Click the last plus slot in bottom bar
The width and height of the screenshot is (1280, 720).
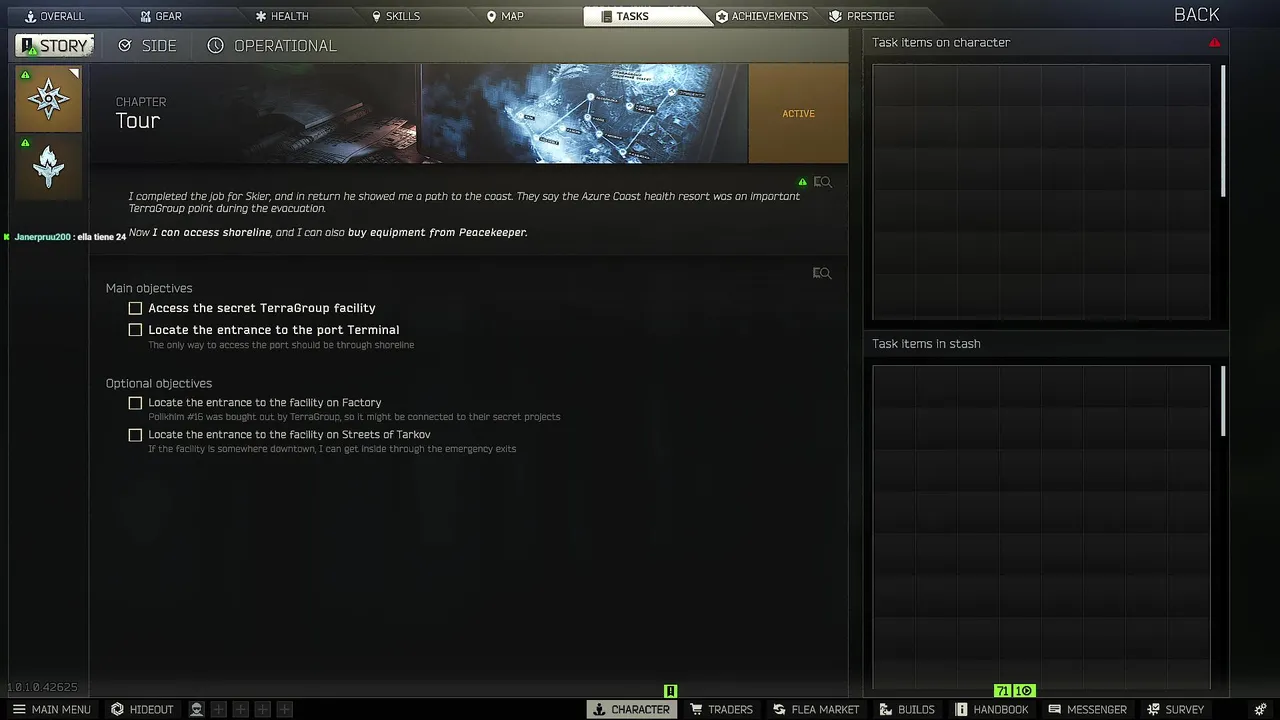(x=285, y=709)
